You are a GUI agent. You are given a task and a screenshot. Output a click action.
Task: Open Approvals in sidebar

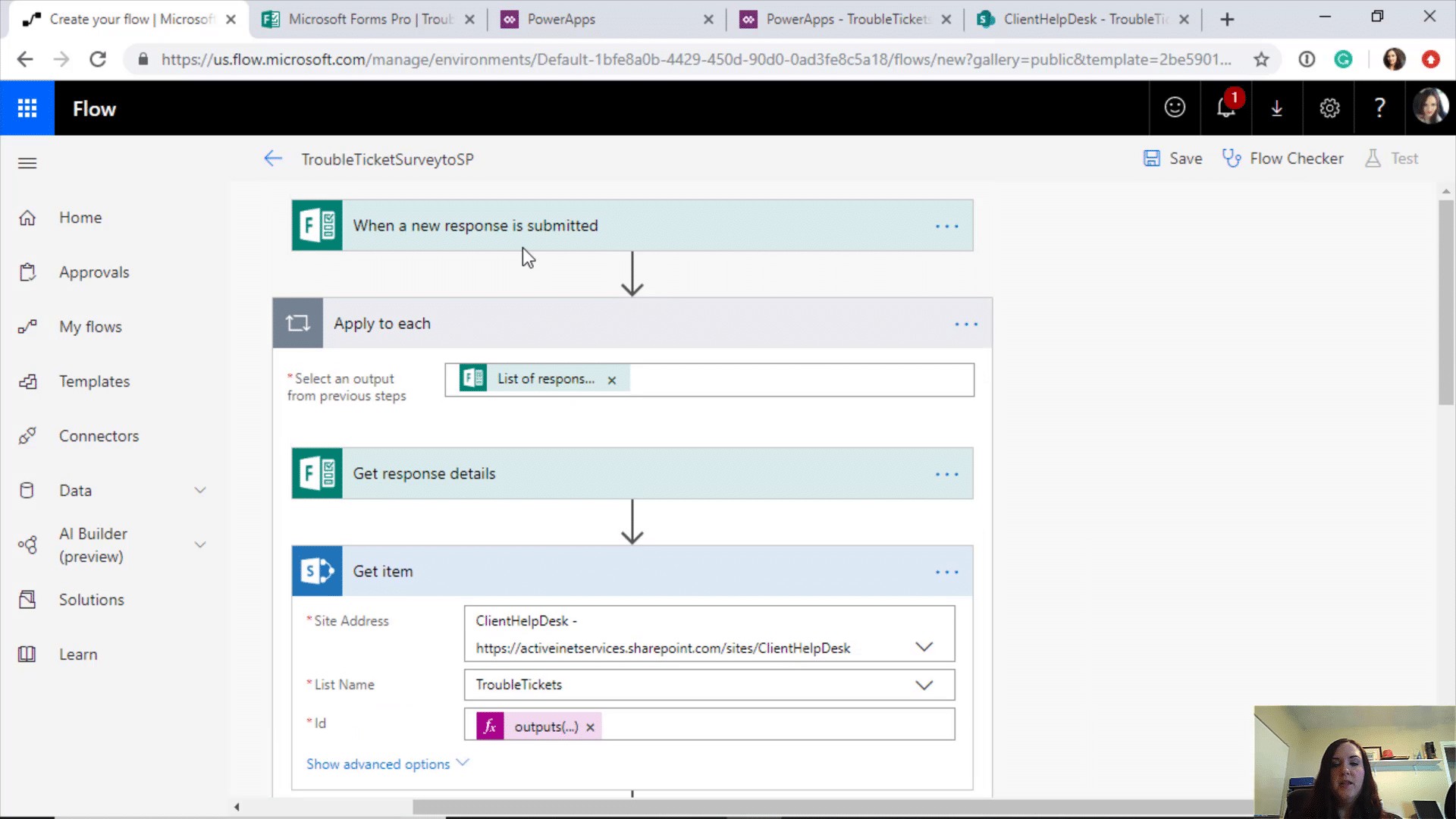click(x=94, y=272)
